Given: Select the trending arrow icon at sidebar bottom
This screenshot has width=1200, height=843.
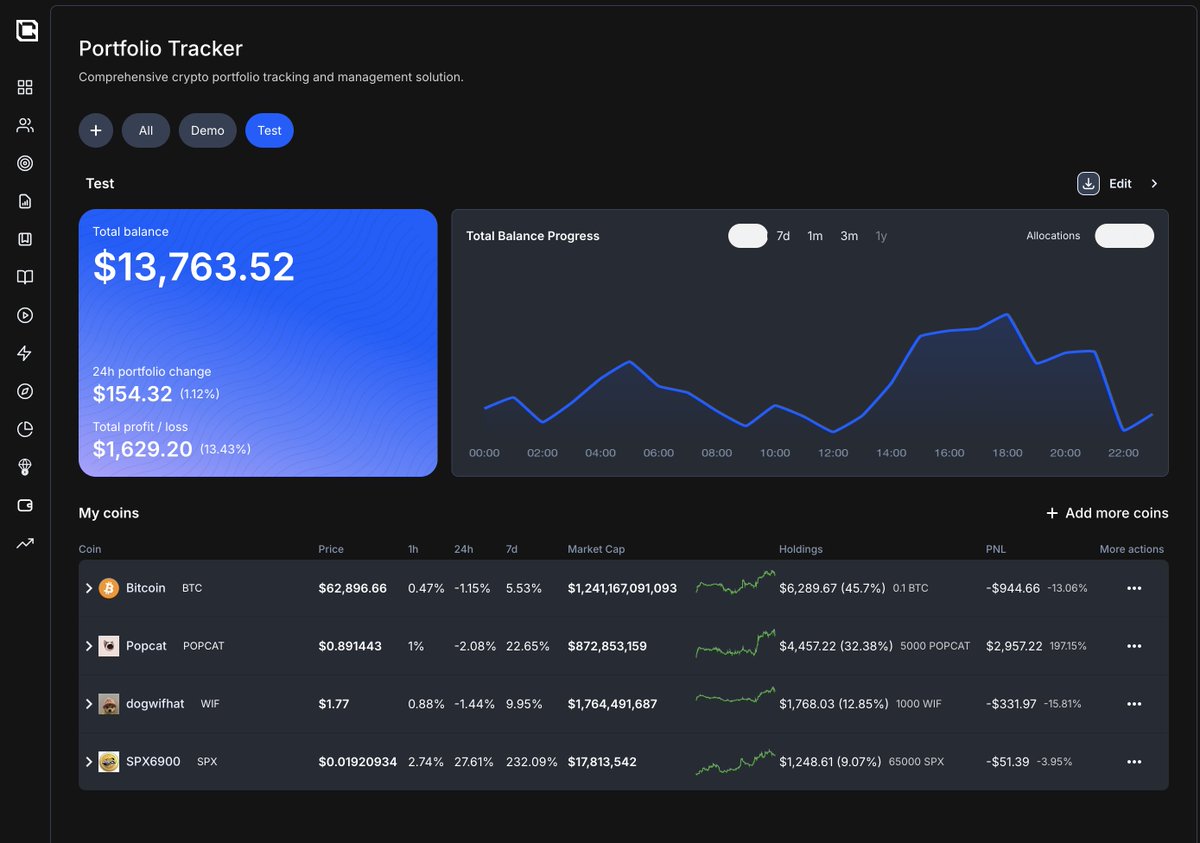Looking at the screenshot, I should [x=25, y=543].
